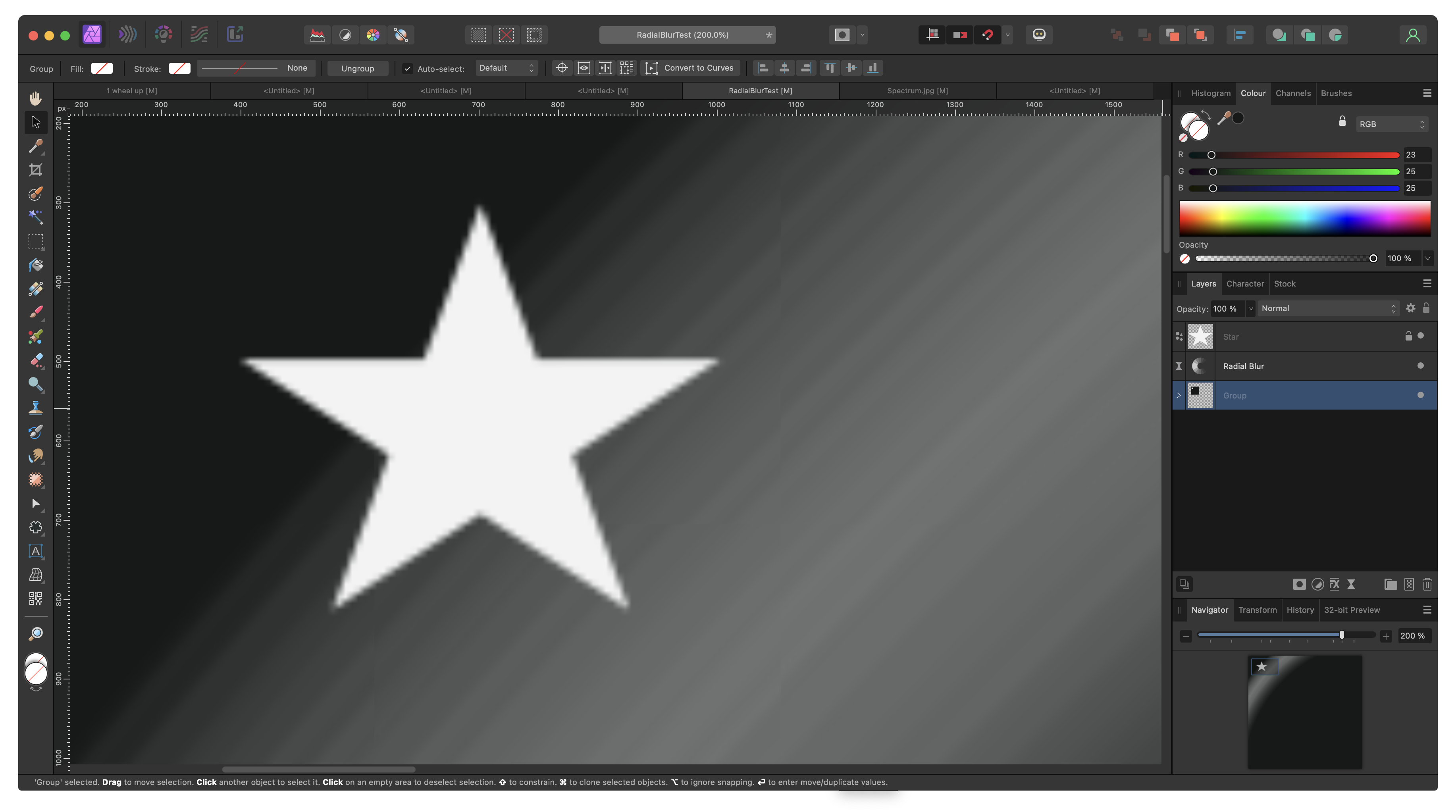Toggle the colour panel lock icon

(1342, 121)
